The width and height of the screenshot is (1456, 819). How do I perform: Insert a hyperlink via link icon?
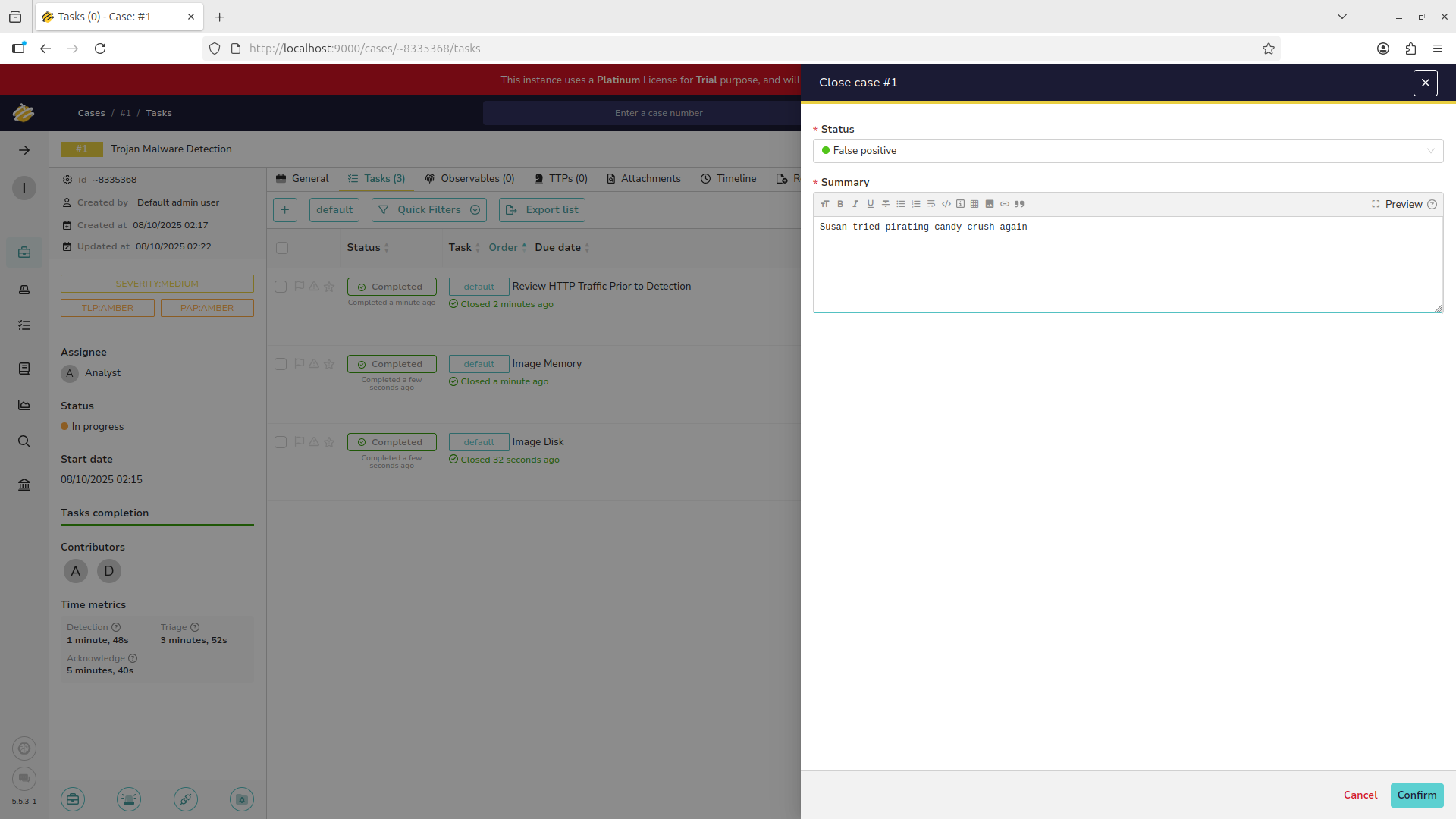(1005, 204)
